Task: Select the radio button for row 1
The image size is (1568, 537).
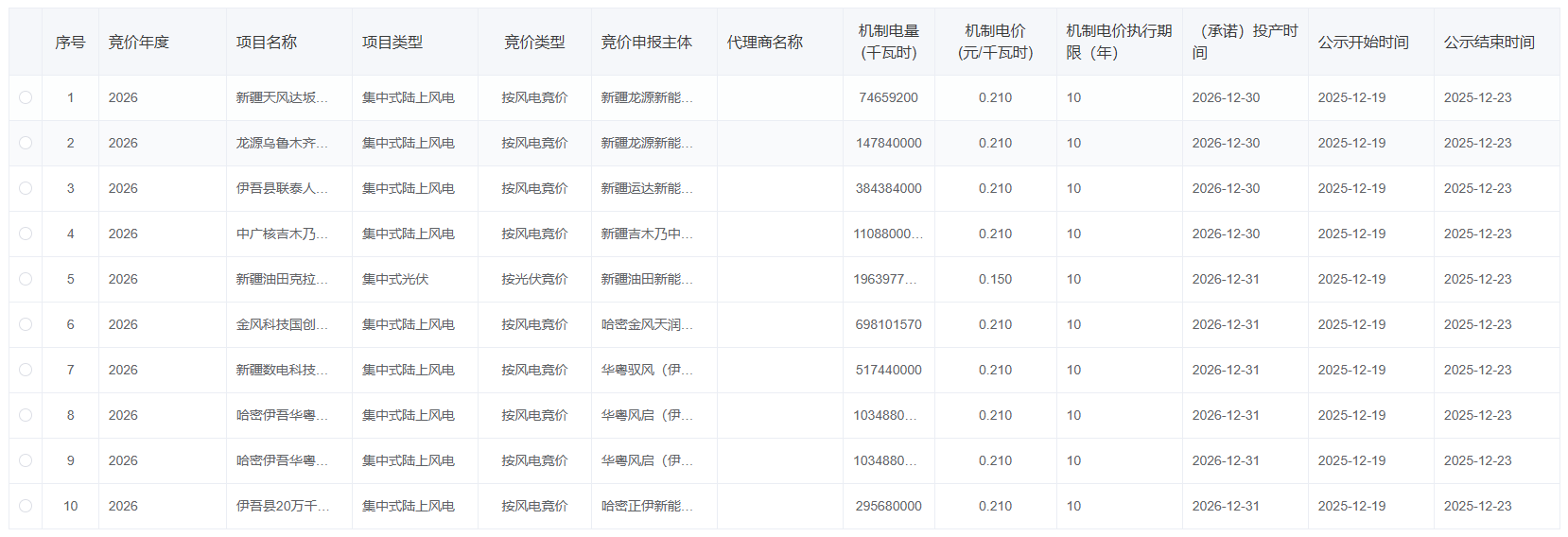Action: click(26, 97)
